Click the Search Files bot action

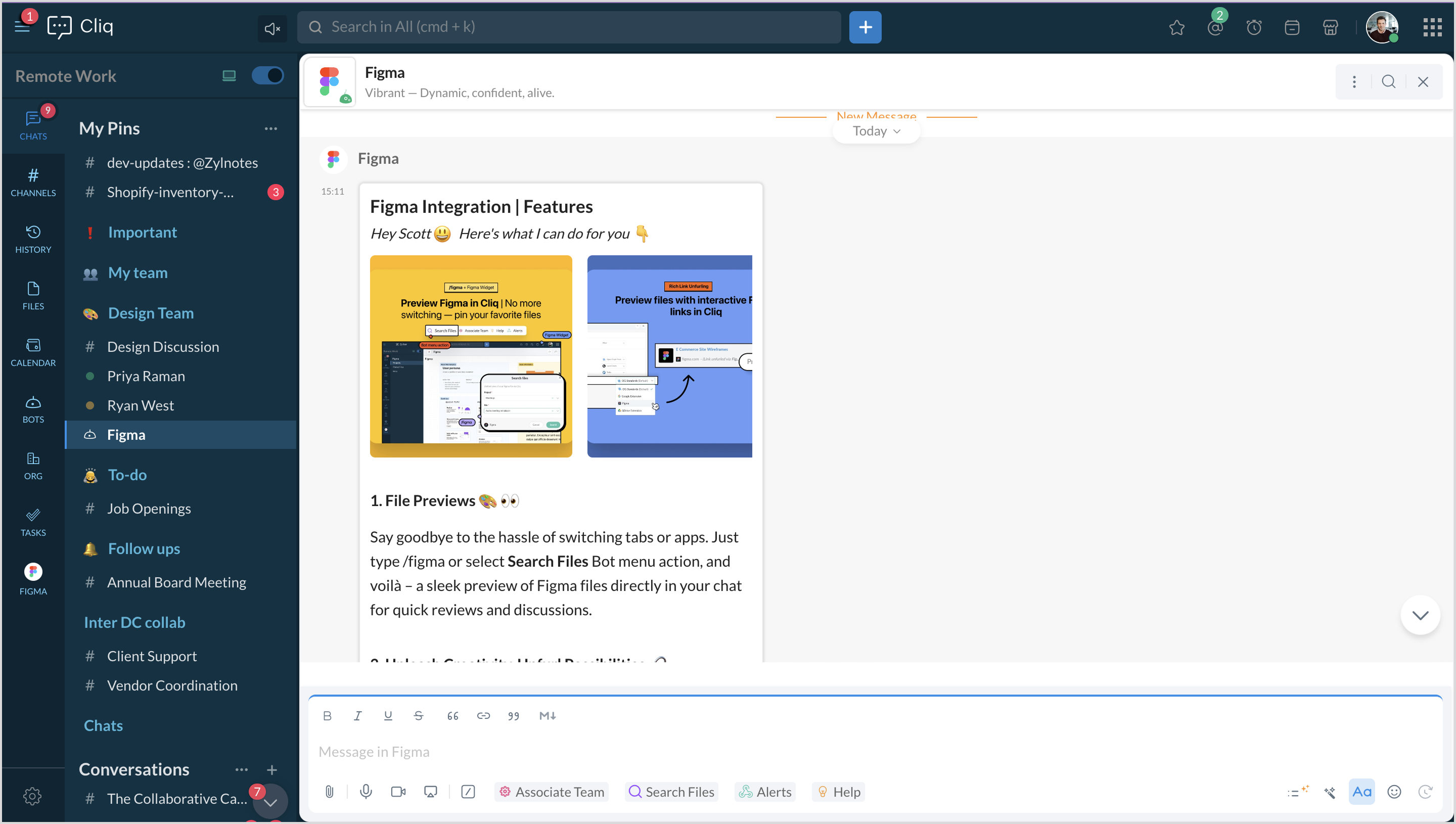tap(671, 791)
